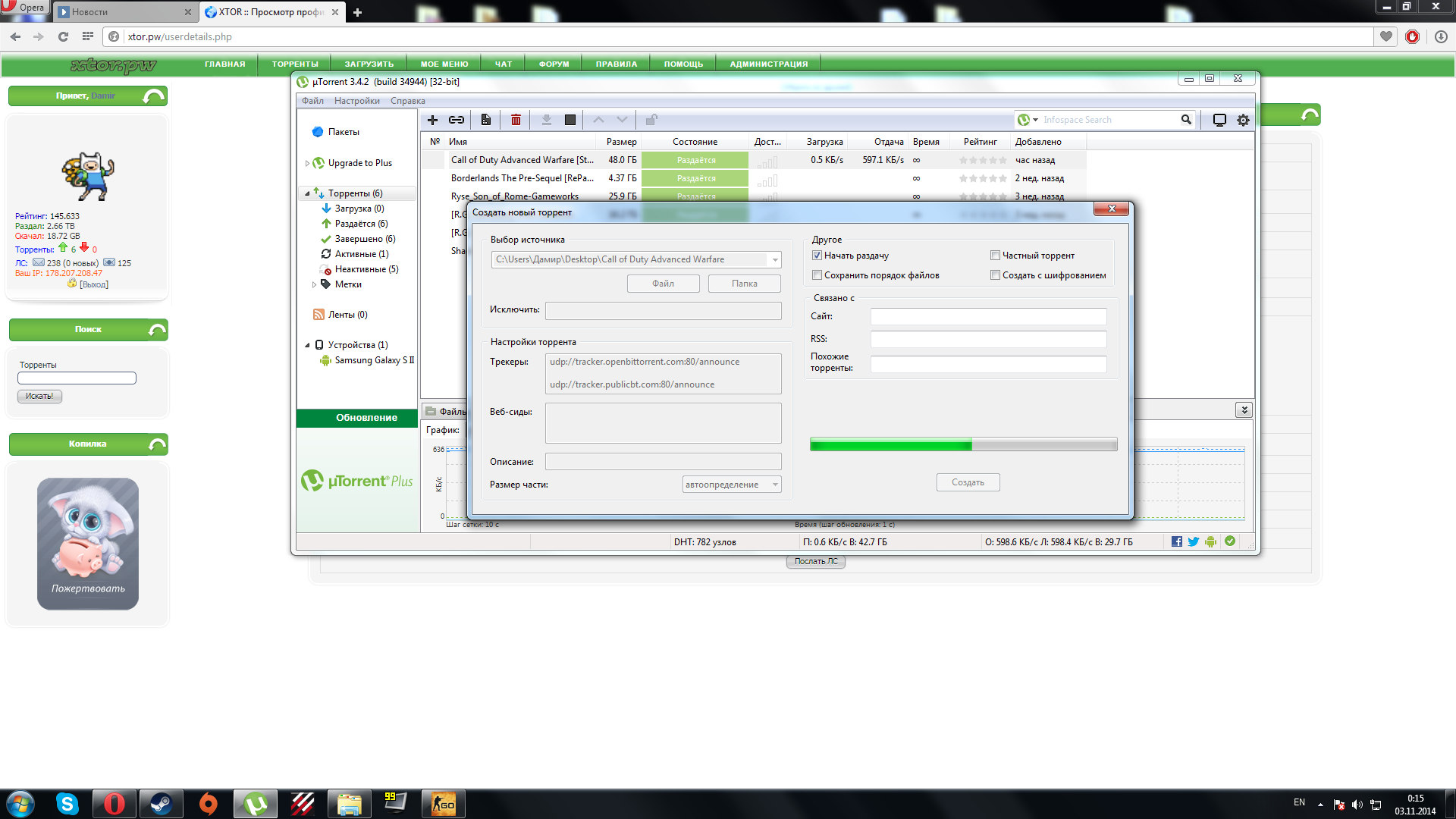
Task: Enable 'Создать с шифрованием' checkbox
Action: [995, 275]
